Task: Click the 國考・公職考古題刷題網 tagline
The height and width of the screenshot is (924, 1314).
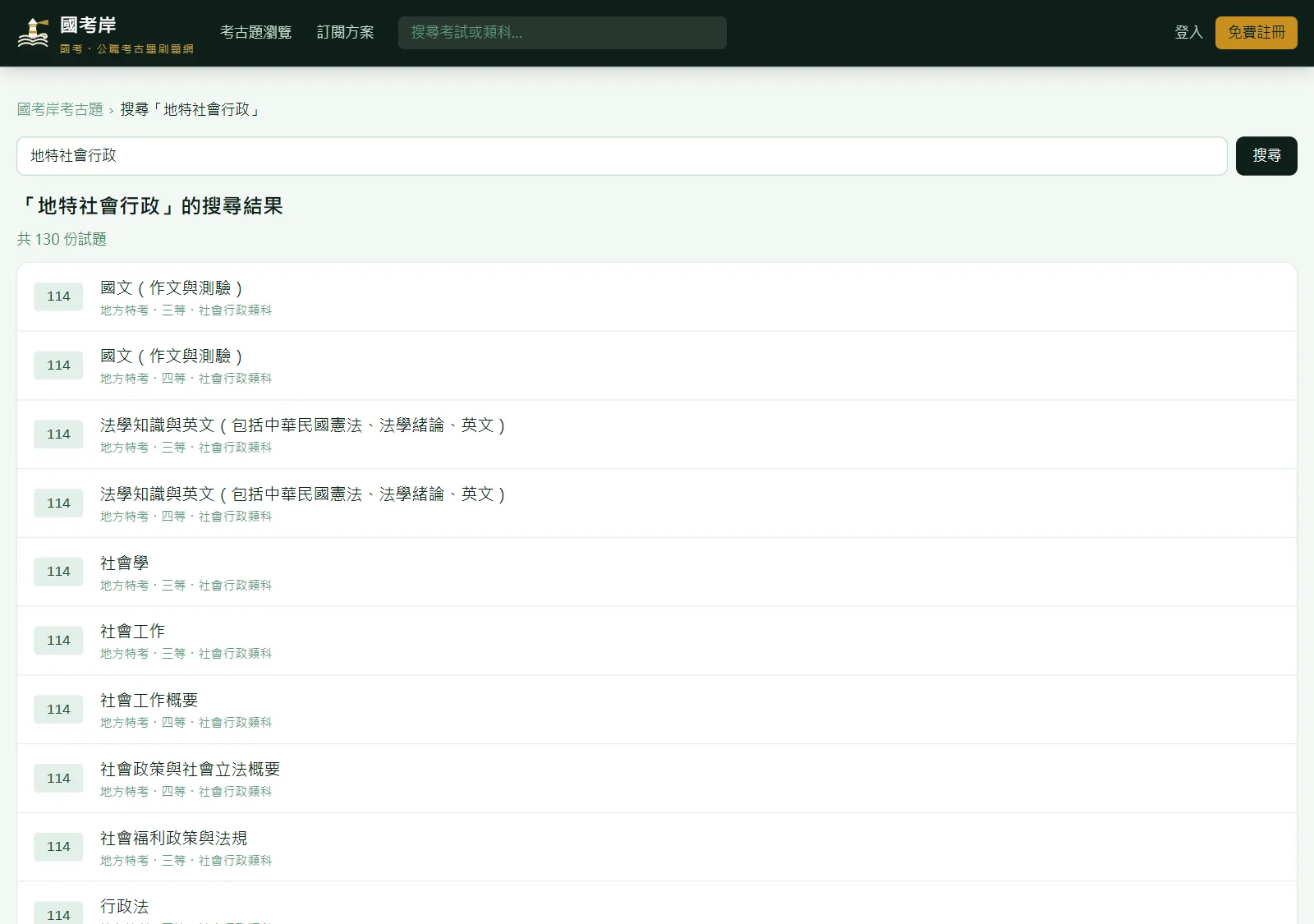Action: click(126, 49)
